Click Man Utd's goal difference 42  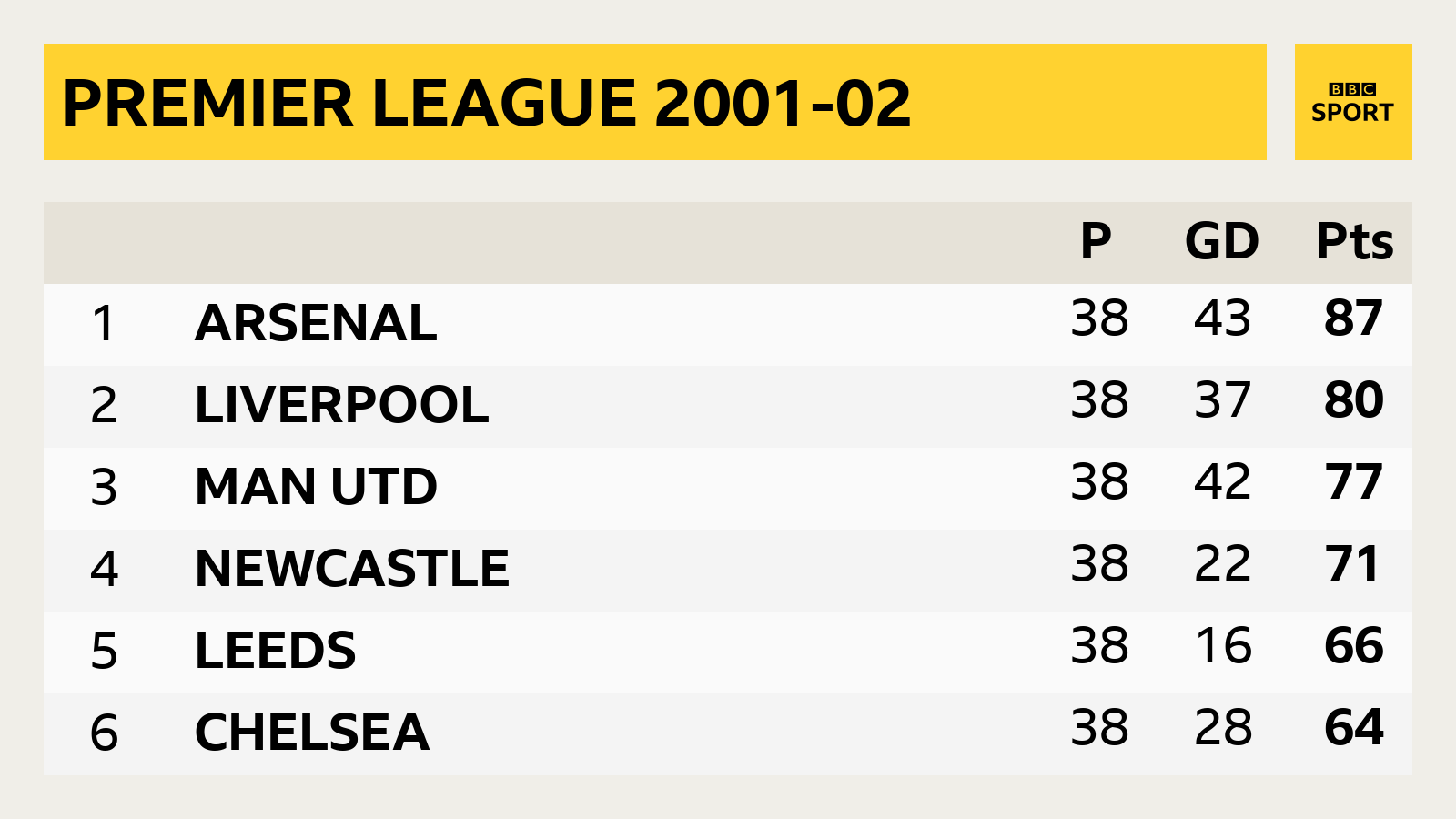[x=1222, y=482]
